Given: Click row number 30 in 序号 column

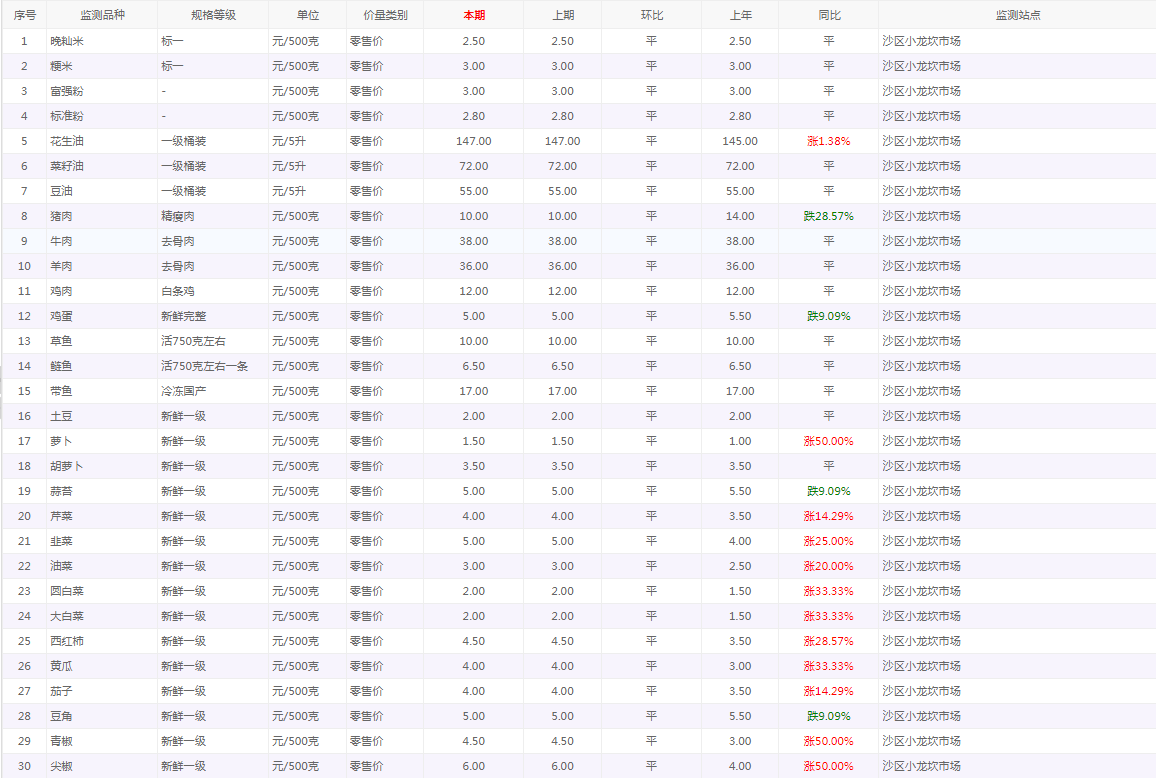Looking at the screenshot, I should click(x=24, y=766).
